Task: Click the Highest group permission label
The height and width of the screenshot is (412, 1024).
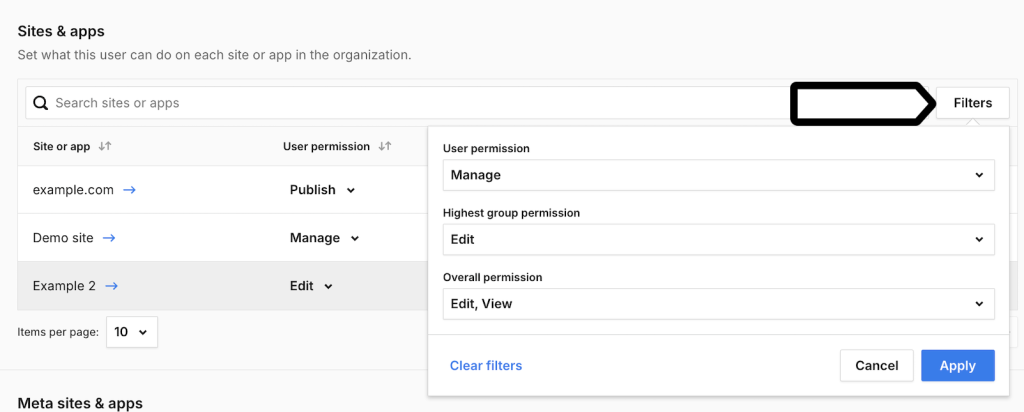Action: 511,213
